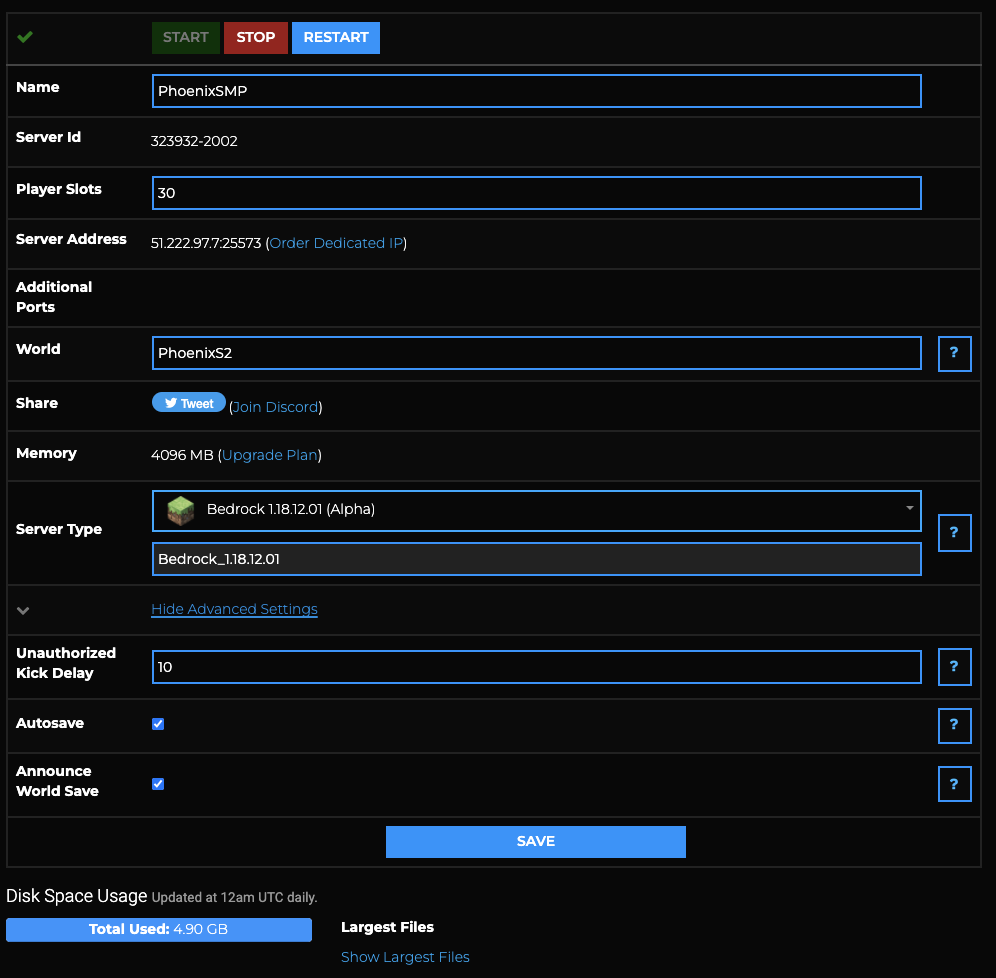The height and width of the screenshot is (978, 996).
Task: Click the Tweet share button
Action: [x=189, y=403]
